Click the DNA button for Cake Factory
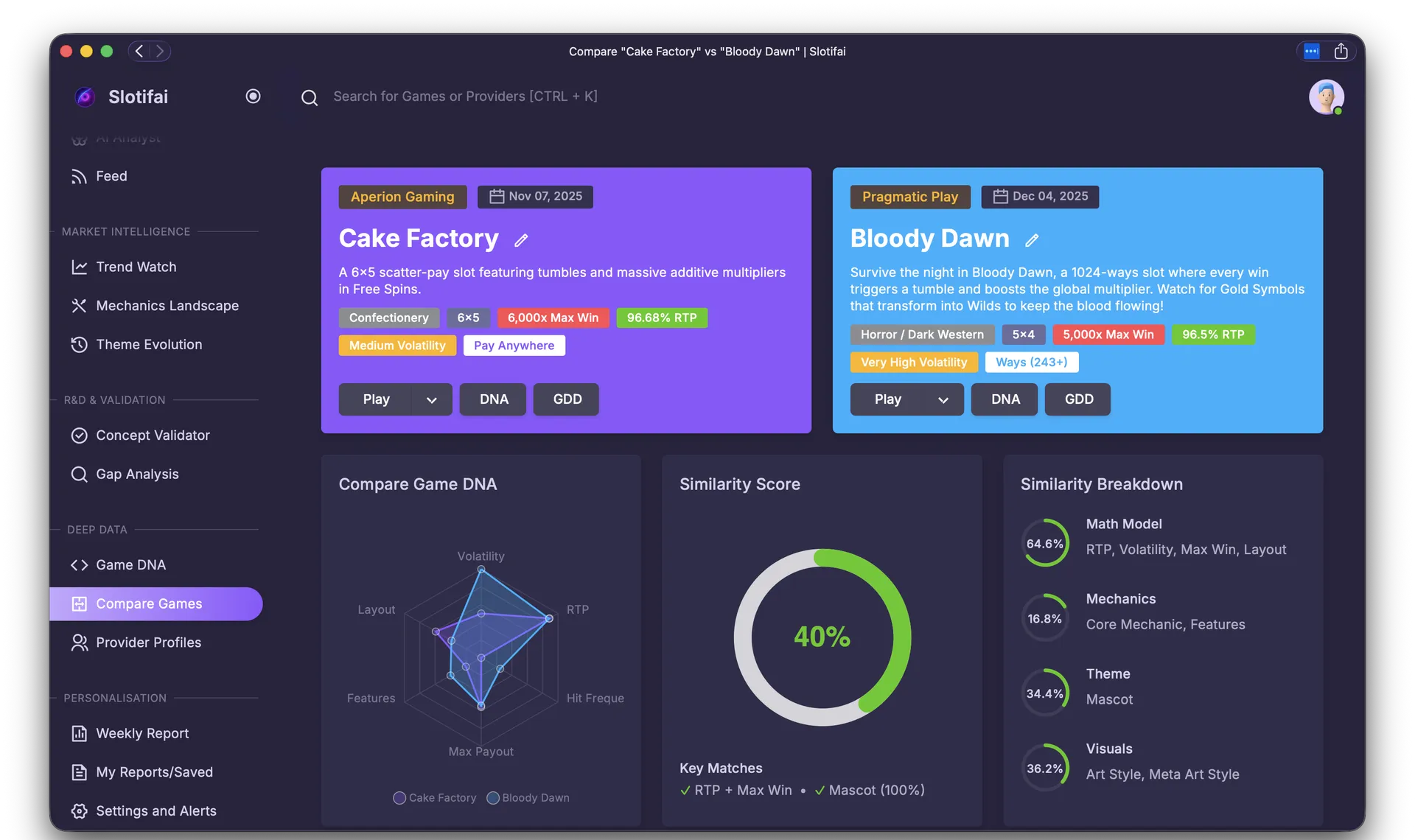 [x=493, y=399]
